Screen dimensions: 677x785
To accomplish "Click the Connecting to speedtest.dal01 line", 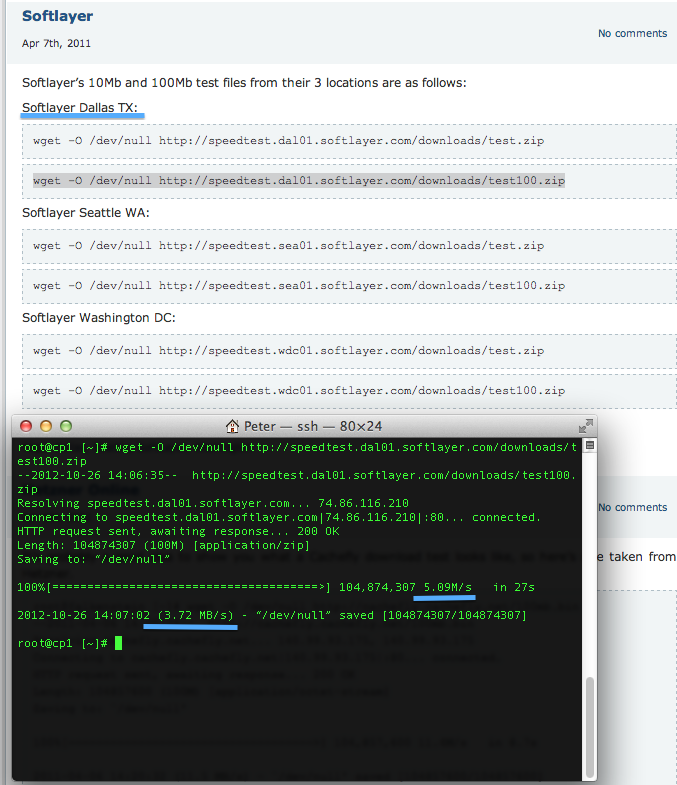I will point(279,517).
